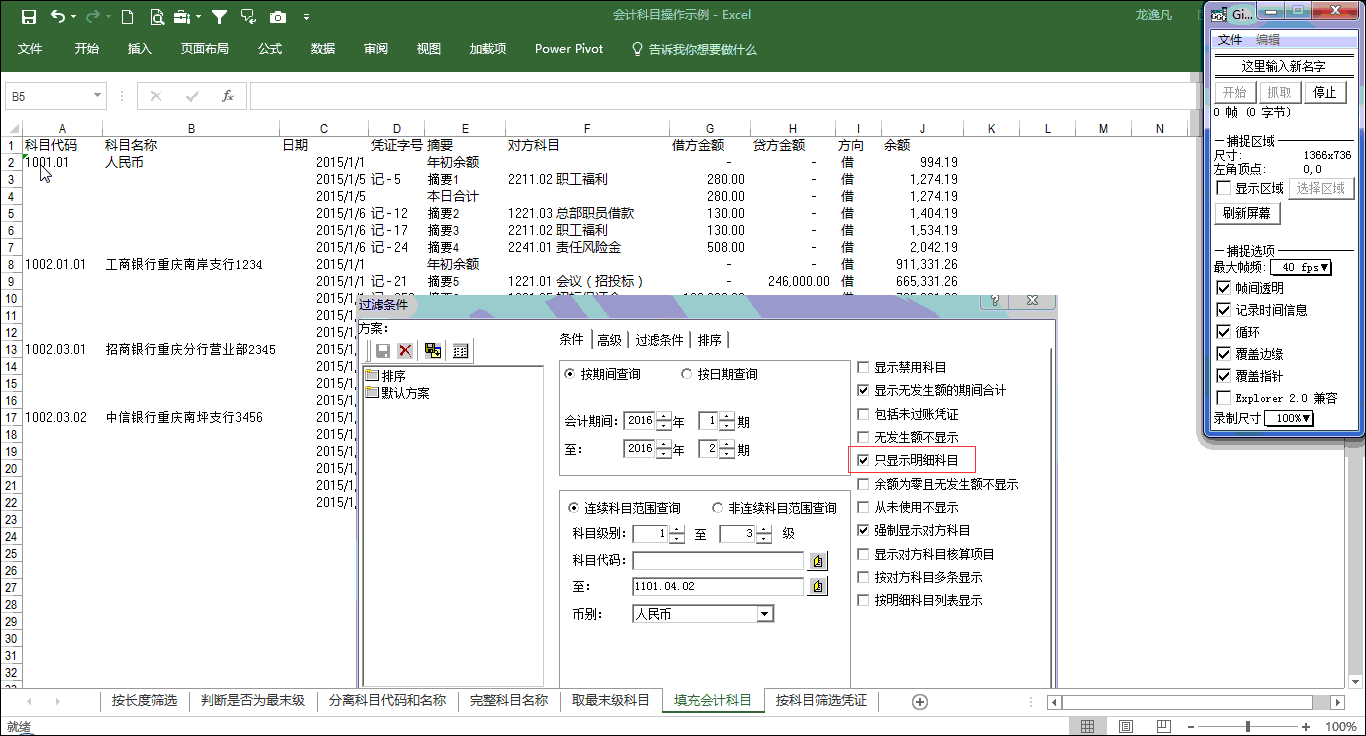Toggle the filter funnel icon

[x=219, y=17]
